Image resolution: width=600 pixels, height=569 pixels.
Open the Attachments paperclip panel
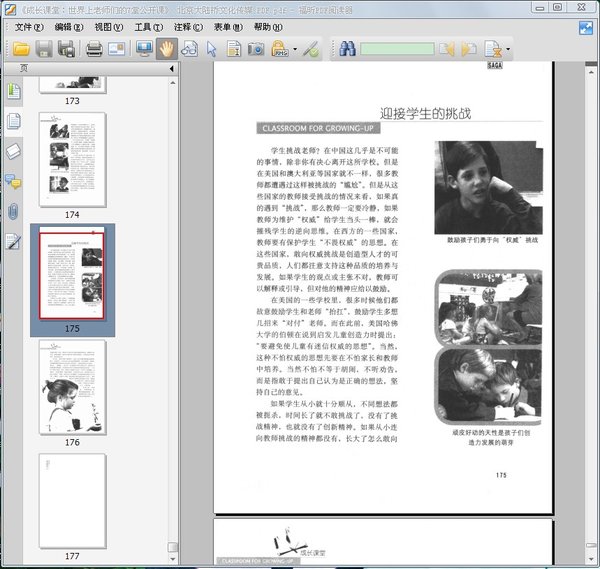(x=13, y=211)
